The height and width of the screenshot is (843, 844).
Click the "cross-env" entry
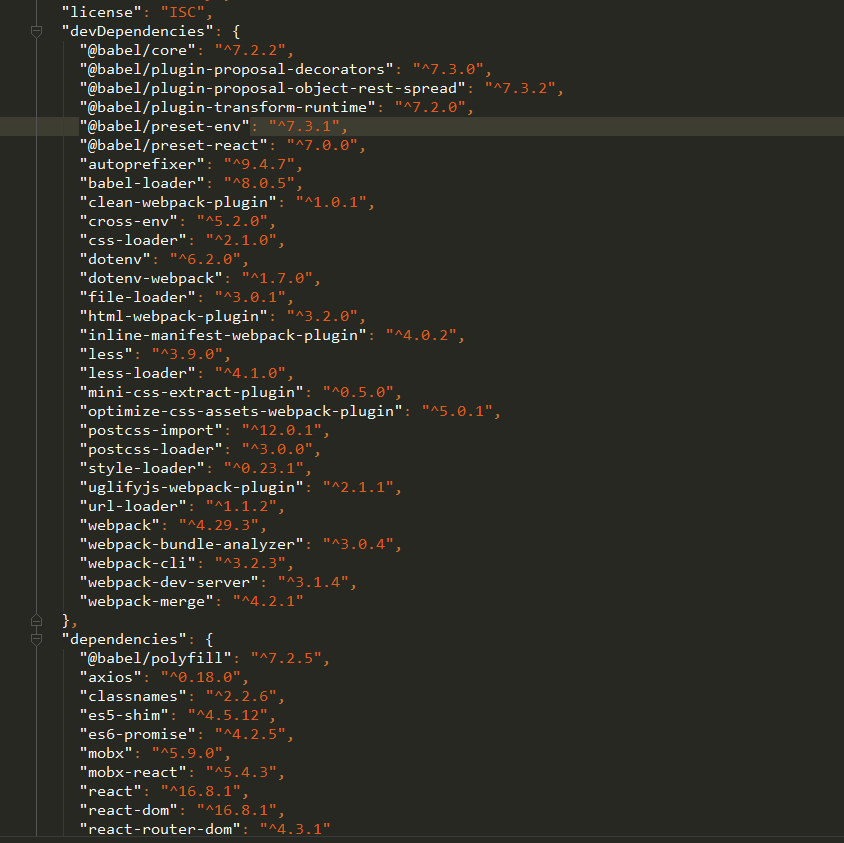coord(178,221)
